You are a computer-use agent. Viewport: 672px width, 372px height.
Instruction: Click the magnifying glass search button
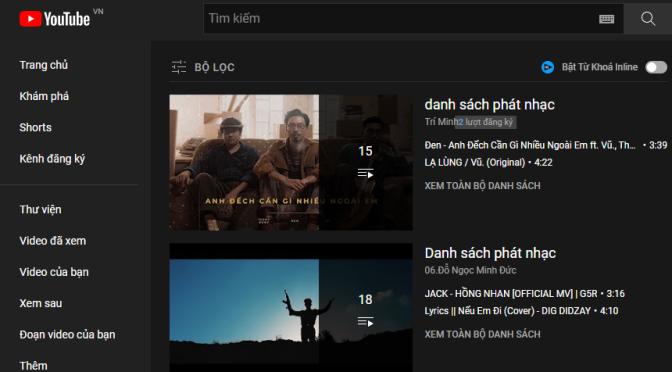tap(648, 19)
